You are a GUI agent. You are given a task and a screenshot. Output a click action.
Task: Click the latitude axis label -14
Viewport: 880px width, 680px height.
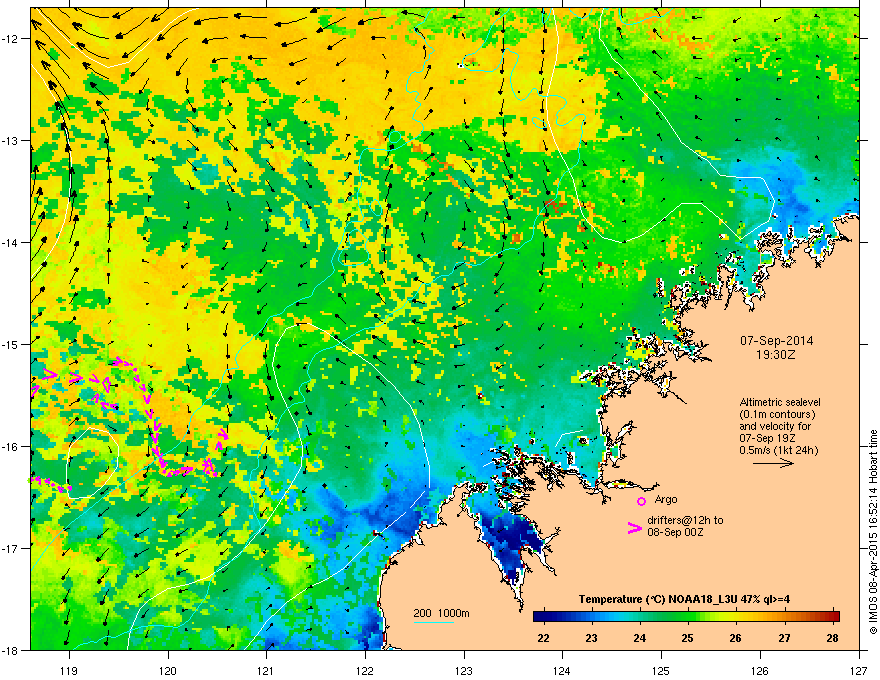[x=11, y=242]
